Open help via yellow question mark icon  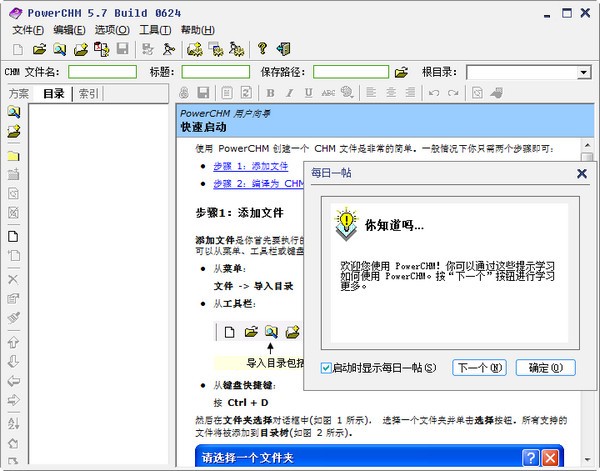[262, 49]
